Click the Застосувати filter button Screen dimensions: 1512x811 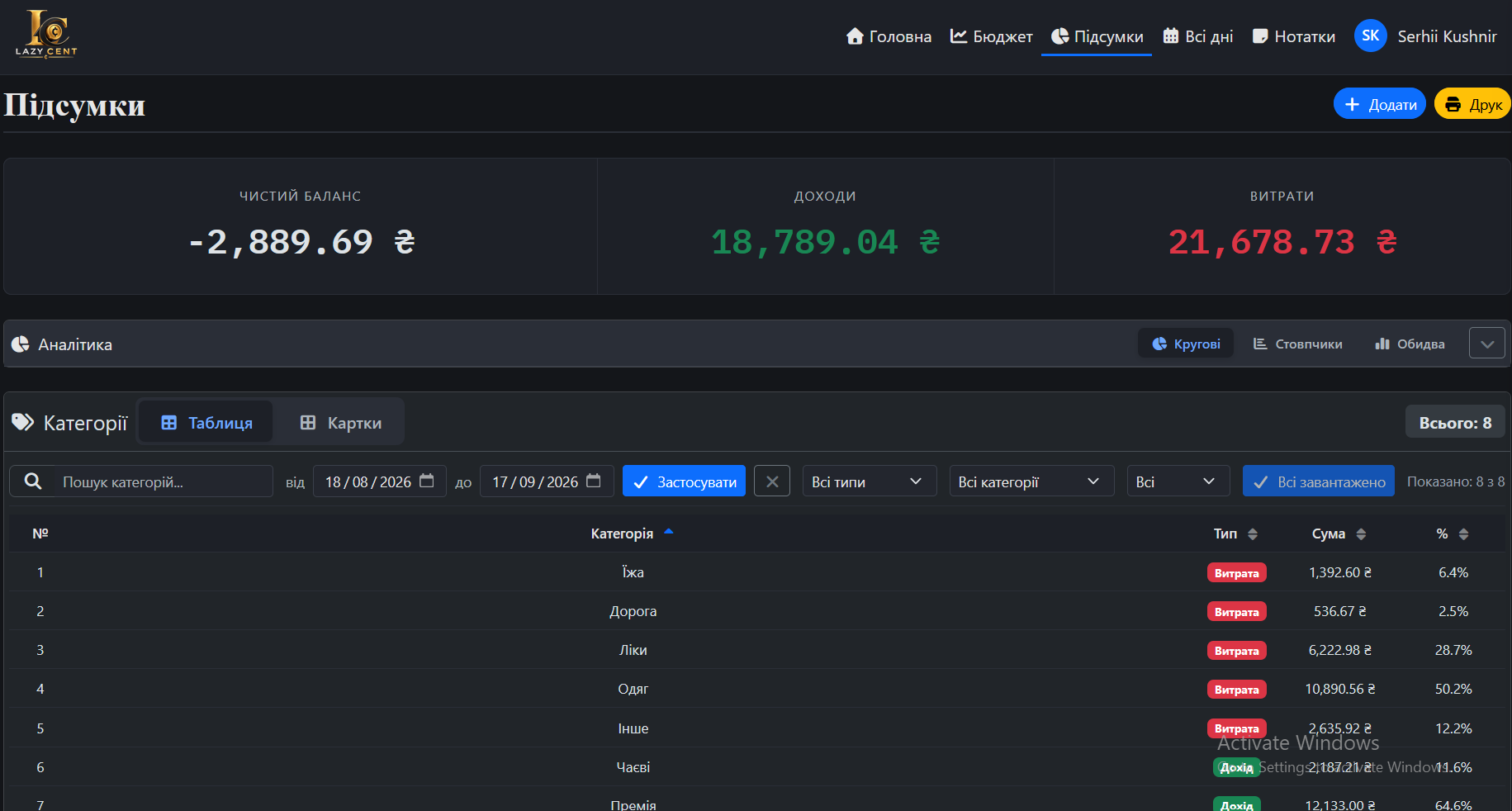[x=684, y=481]
